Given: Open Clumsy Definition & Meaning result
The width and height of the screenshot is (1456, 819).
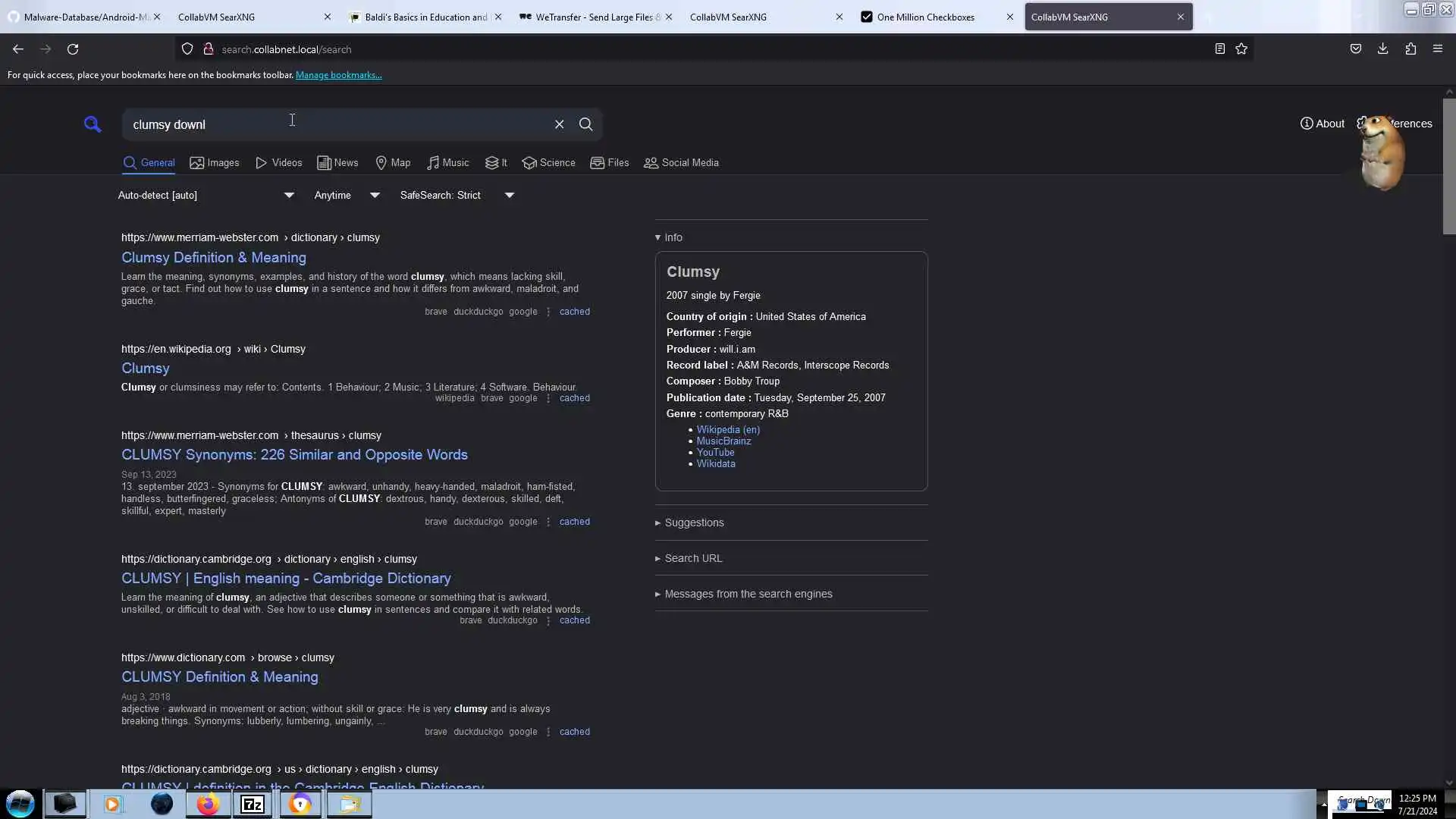Looking at the screenshot, I should click(x=214, y=258).
